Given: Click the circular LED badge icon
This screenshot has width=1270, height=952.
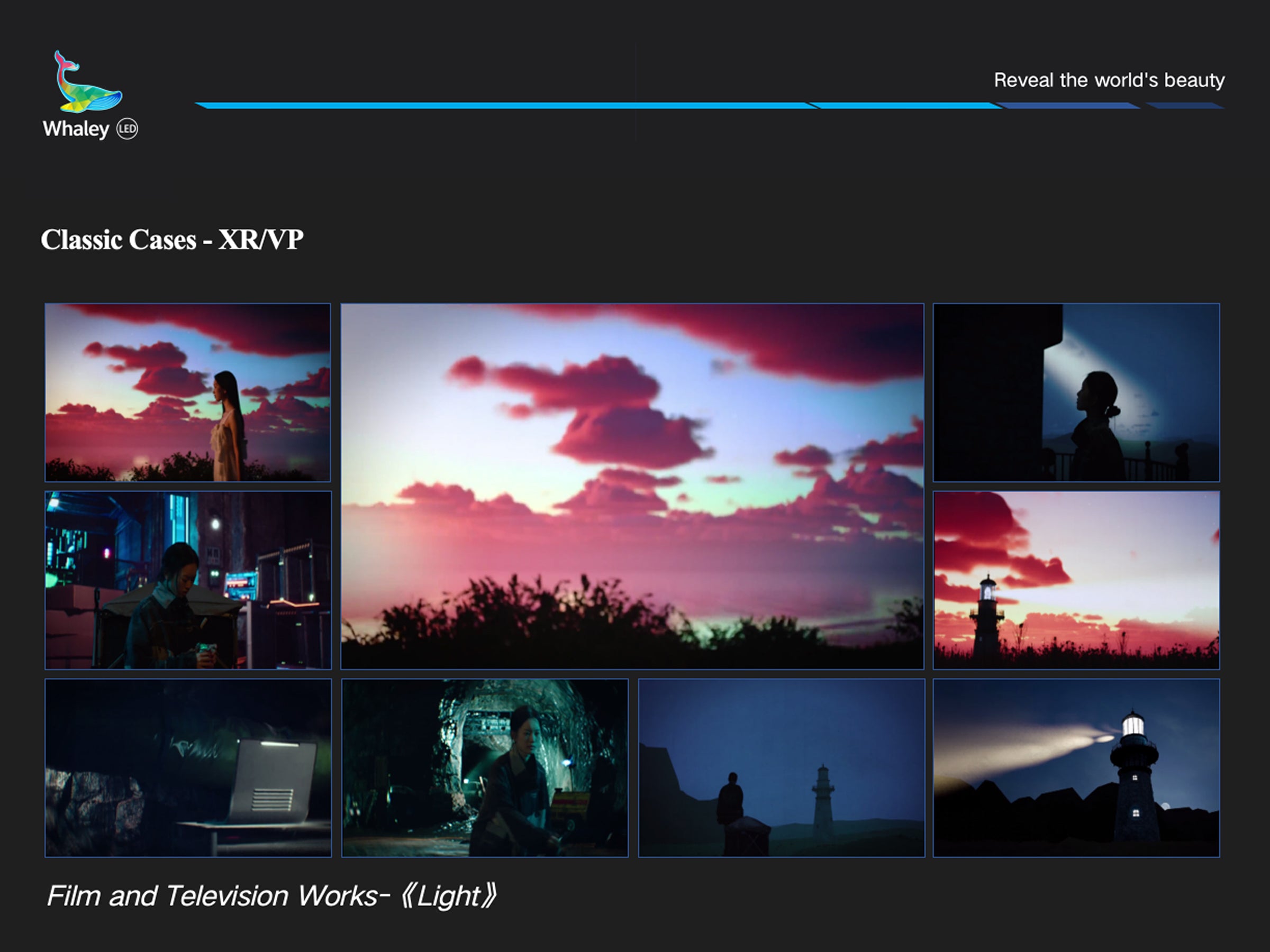Looking at the screenshot, I should coord(128,129).
